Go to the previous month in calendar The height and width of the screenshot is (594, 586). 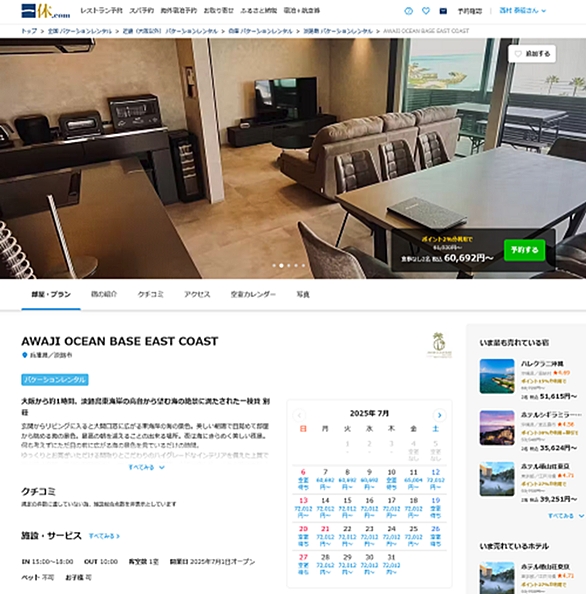click(299, 415)
